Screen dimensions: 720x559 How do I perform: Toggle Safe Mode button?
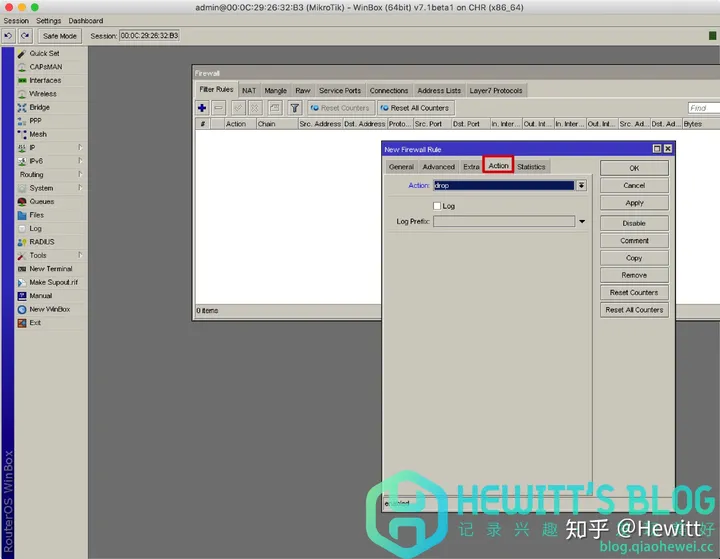60,36
